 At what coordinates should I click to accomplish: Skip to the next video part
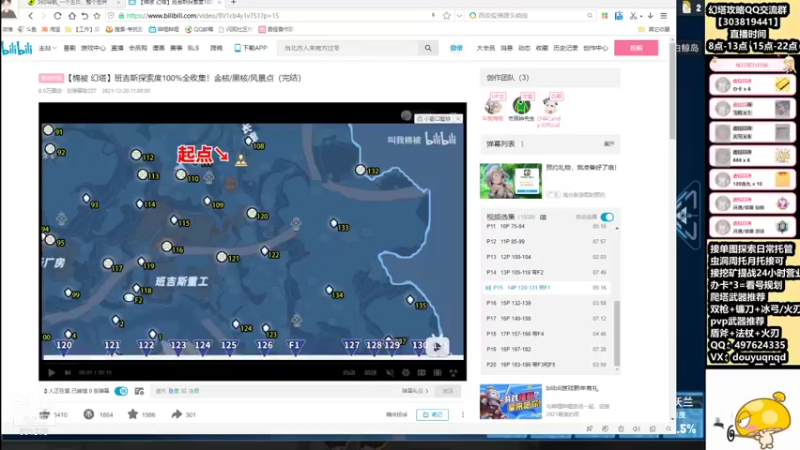click(x=67, y=372)
